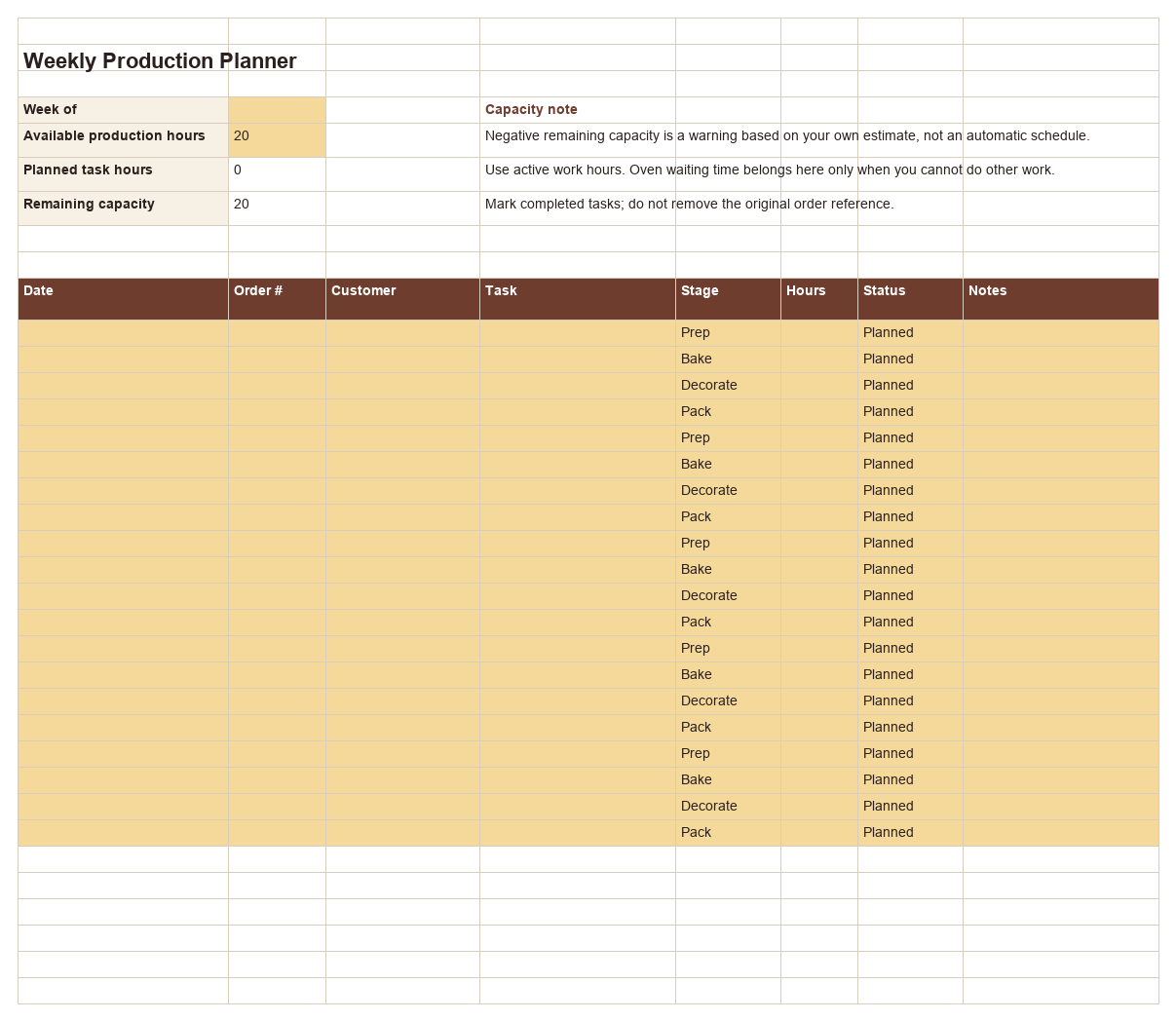Click the Stage column header
The height and width of the screenshot is (1021, 1176).
728,299
